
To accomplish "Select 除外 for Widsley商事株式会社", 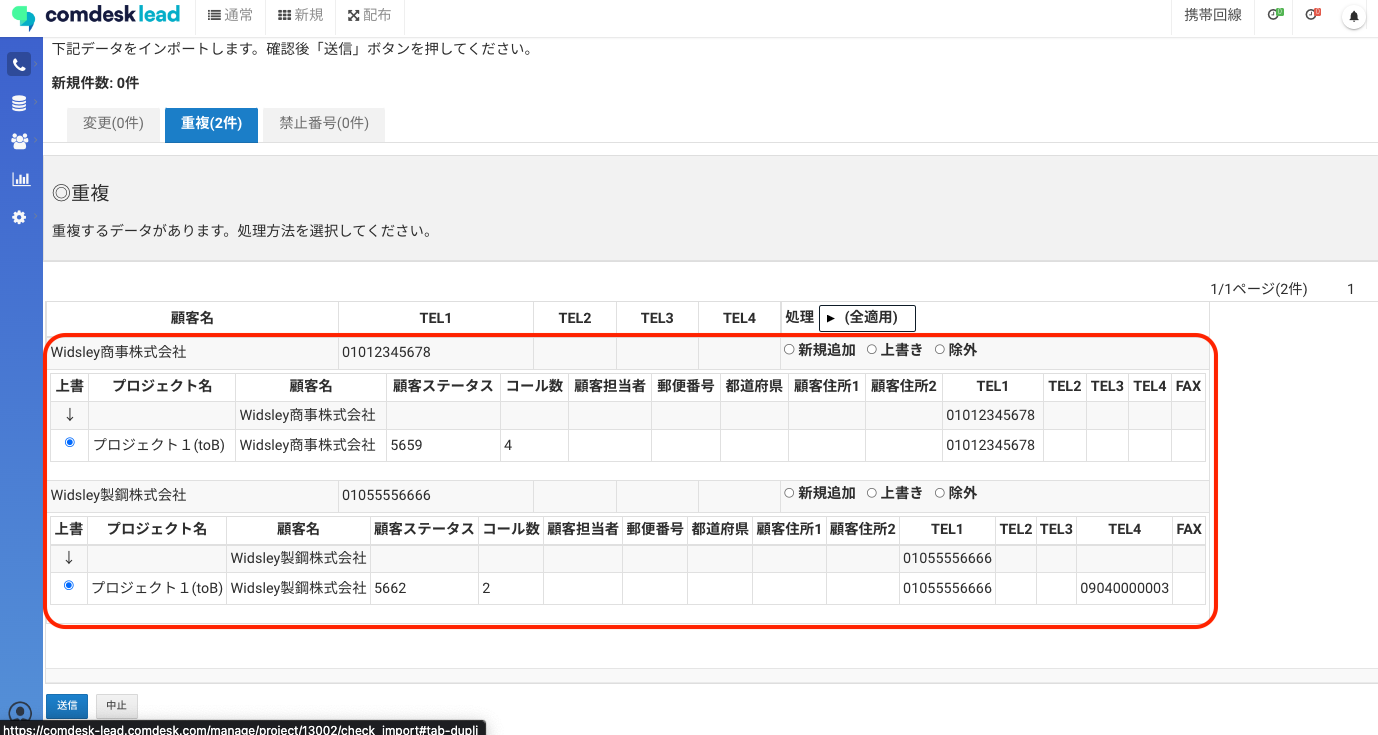I will [x=940, y=350].
